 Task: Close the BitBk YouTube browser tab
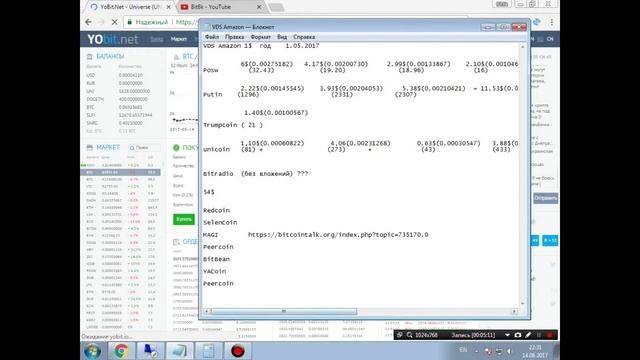pos(259,7)
